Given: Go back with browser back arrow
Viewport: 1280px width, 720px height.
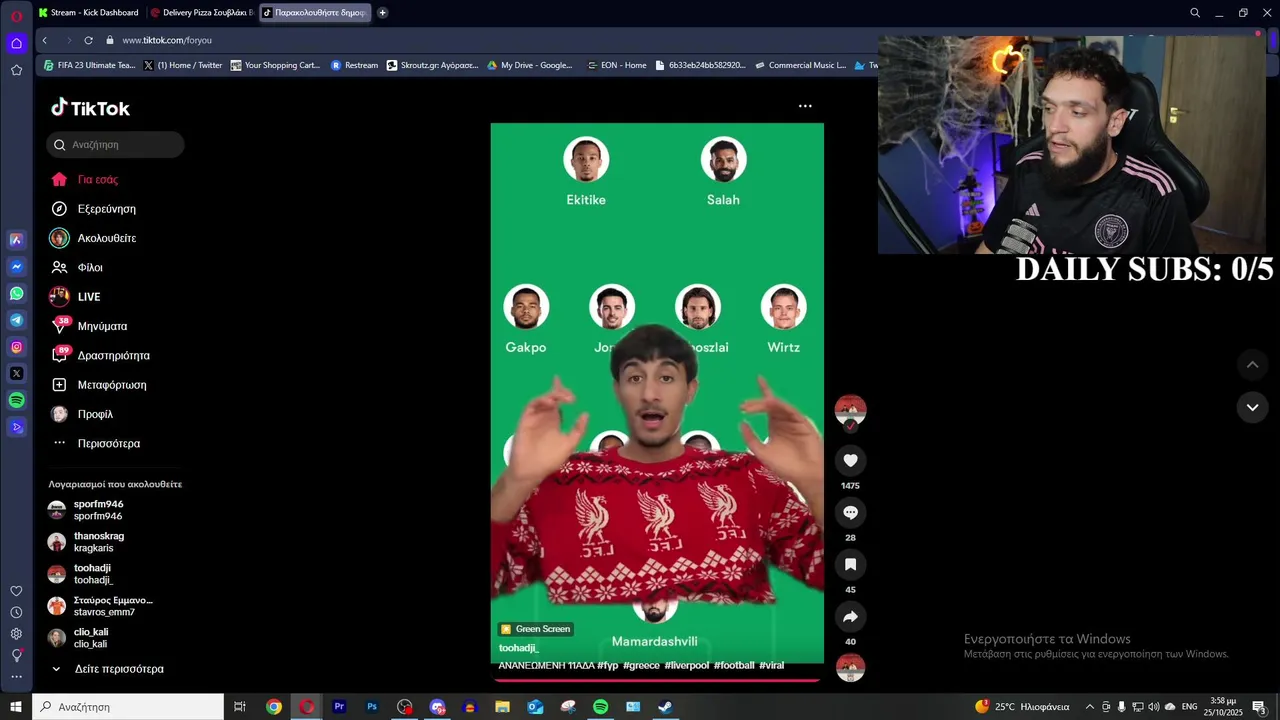Looking at the screenshot, I should 45,40.
